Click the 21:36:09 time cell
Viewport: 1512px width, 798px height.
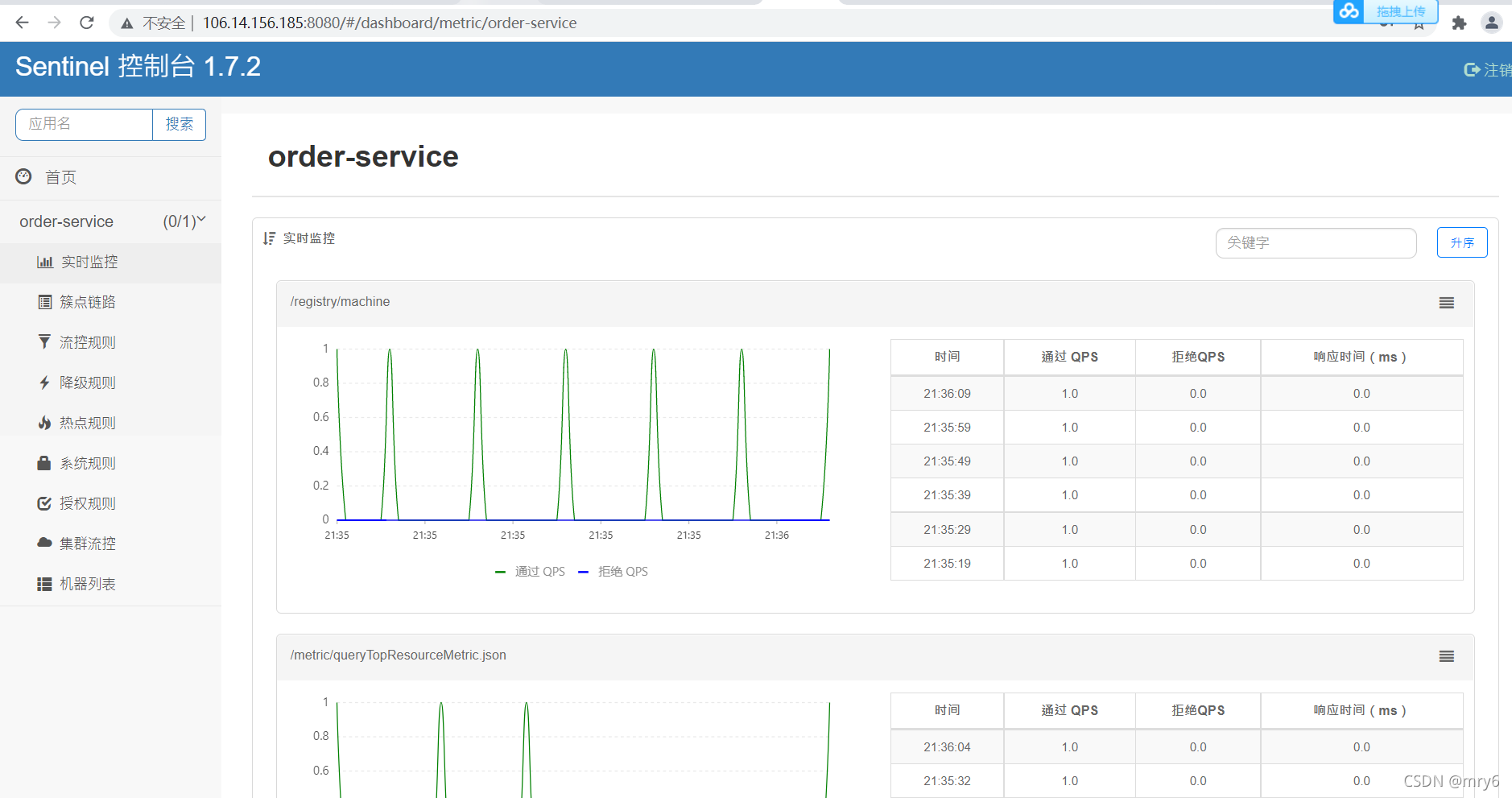pos(947,394)
